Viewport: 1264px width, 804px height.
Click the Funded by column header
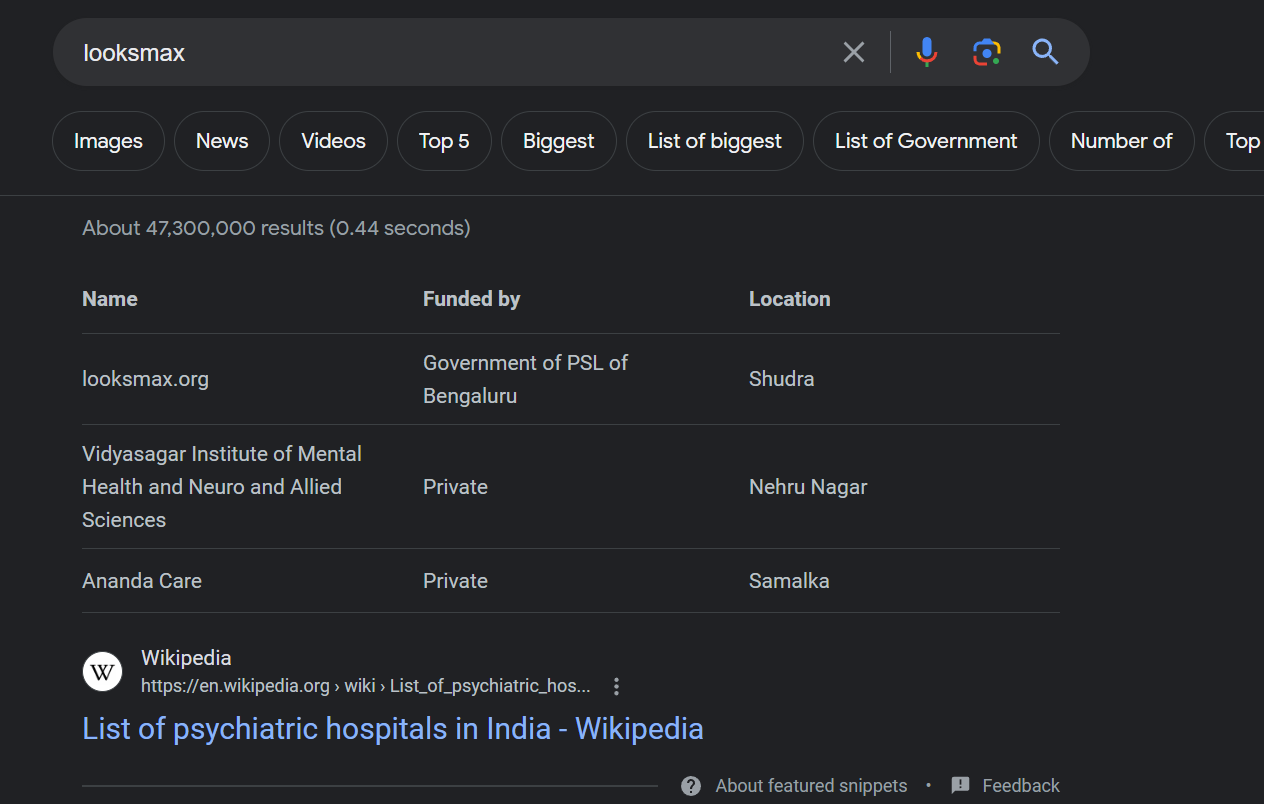coord(471,299)
